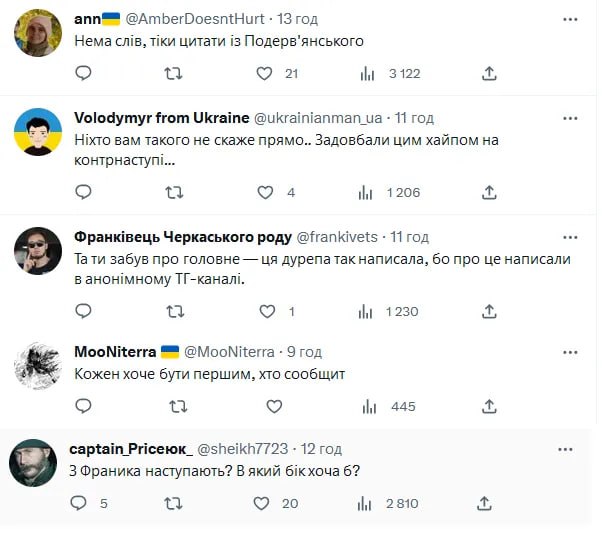This screenshot has width=602, height=537.
Task: Reply to MooNiterra's tweet
Action: pos(83,406)
